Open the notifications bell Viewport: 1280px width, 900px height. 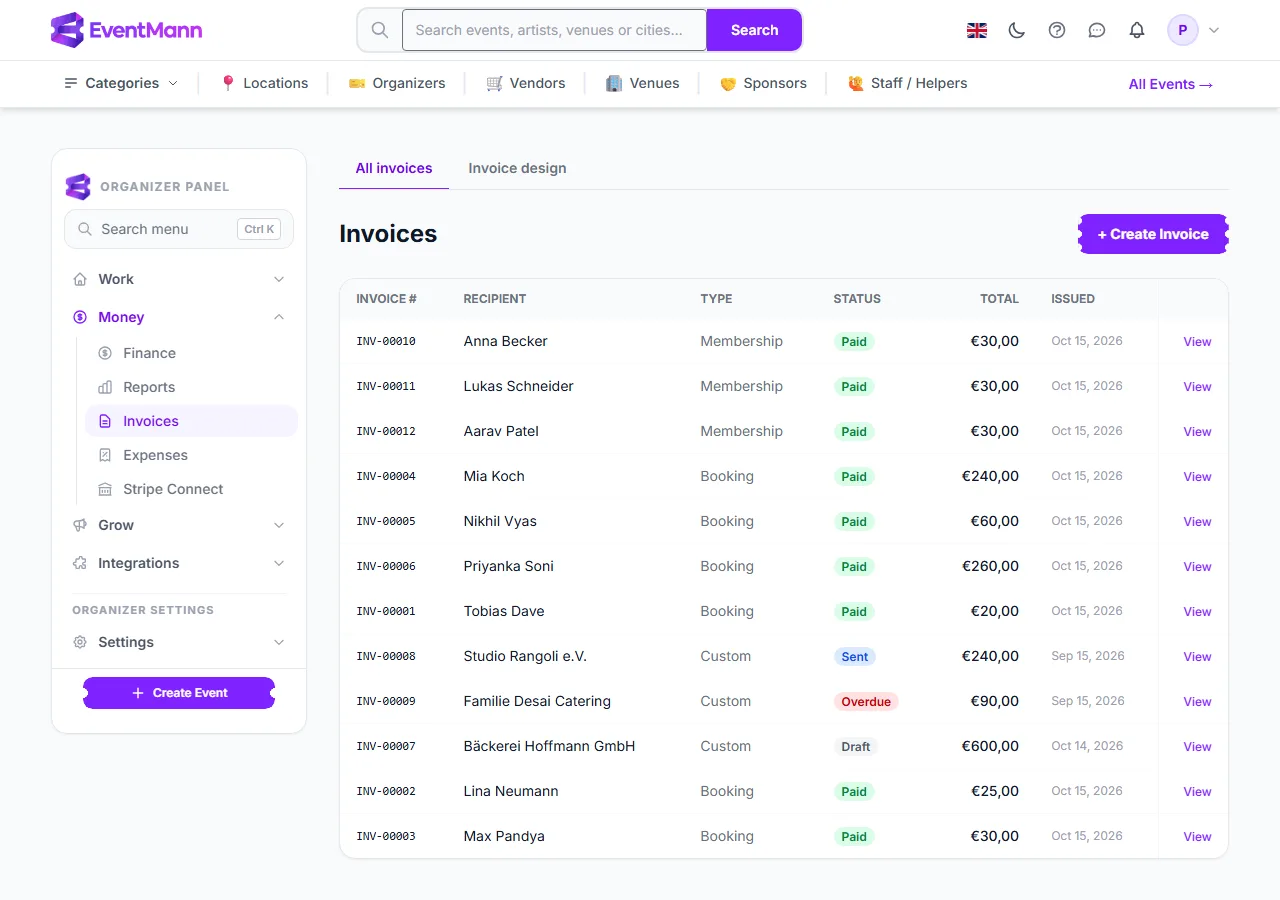[x=1137, y=30]
